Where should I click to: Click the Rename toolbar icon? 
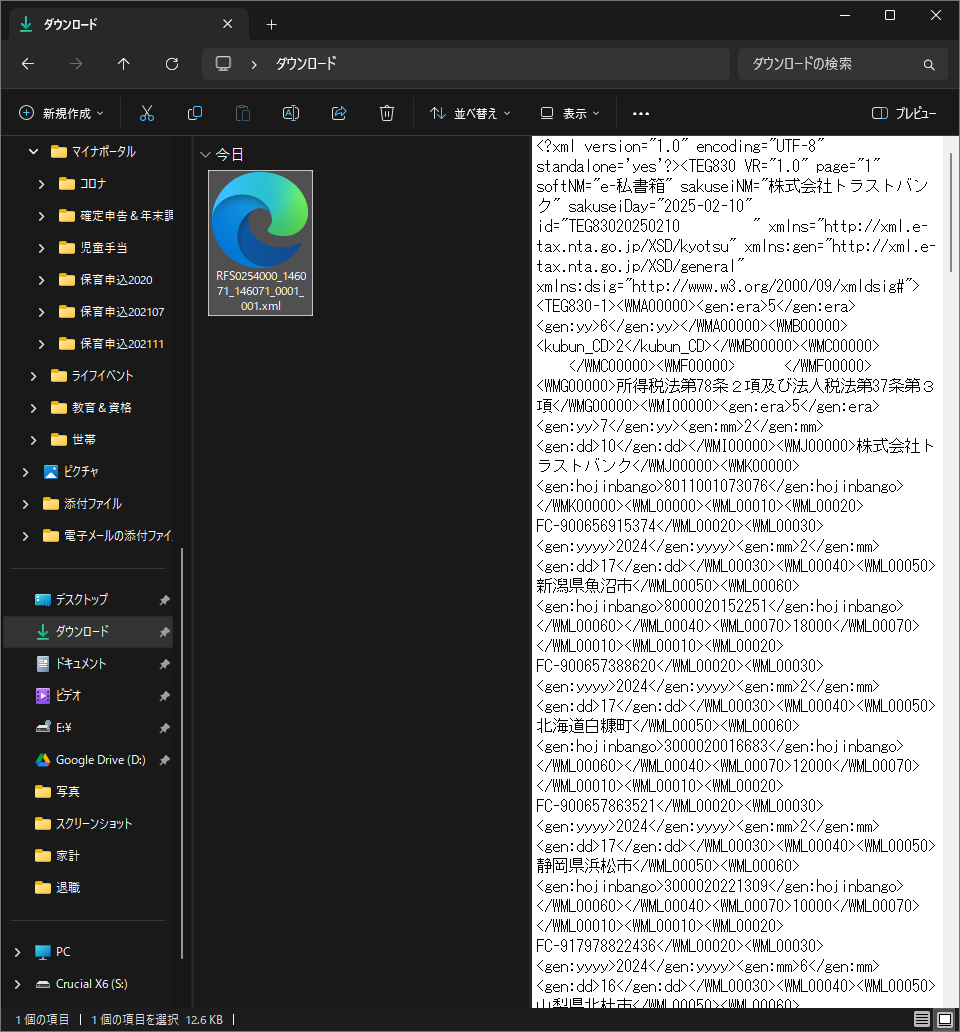291,113
